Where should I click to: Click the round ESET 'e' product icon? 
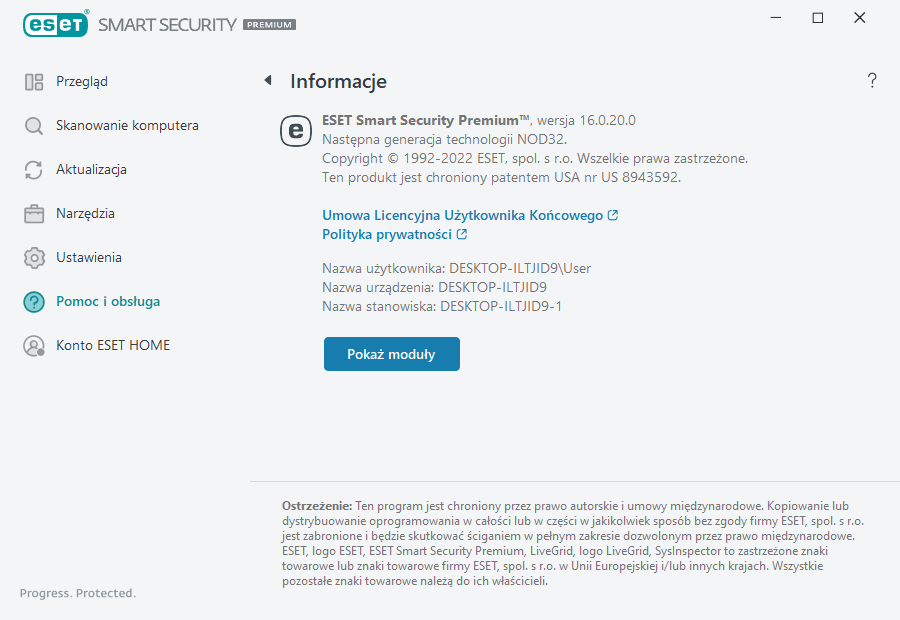click(x=295, y=131)
